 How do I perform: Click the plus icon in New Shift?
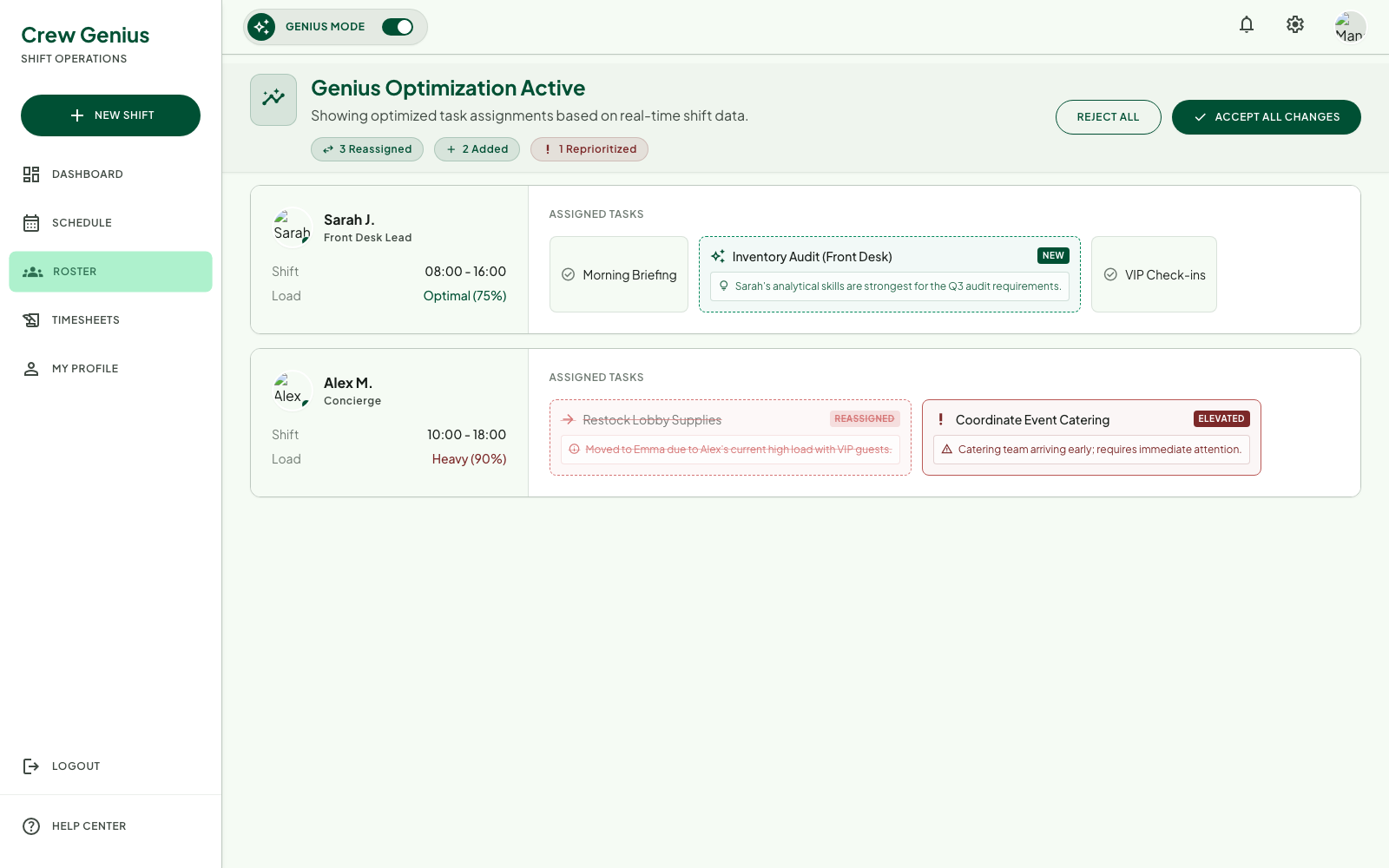(x=77, y=115)
